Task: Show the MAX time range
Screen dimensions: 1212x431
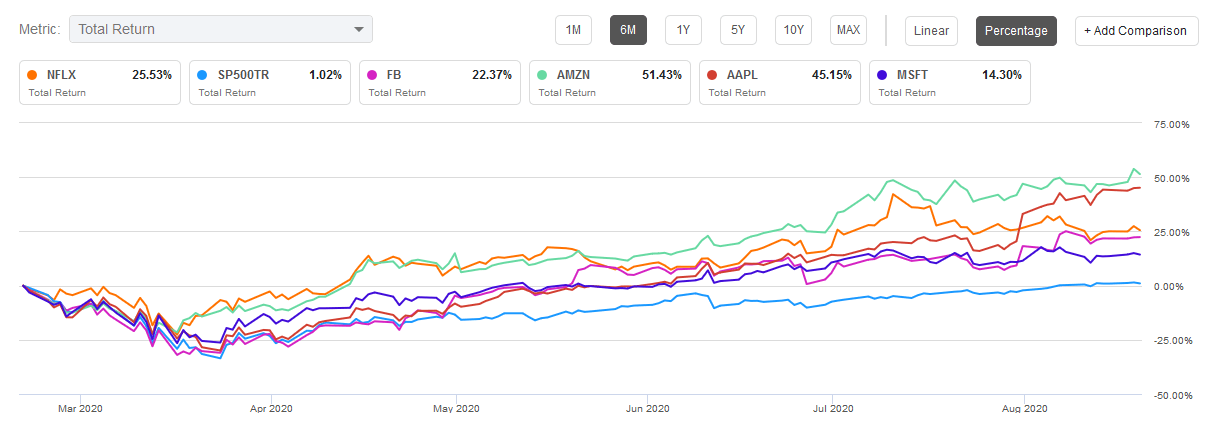Action: click(x=848, y=30)
